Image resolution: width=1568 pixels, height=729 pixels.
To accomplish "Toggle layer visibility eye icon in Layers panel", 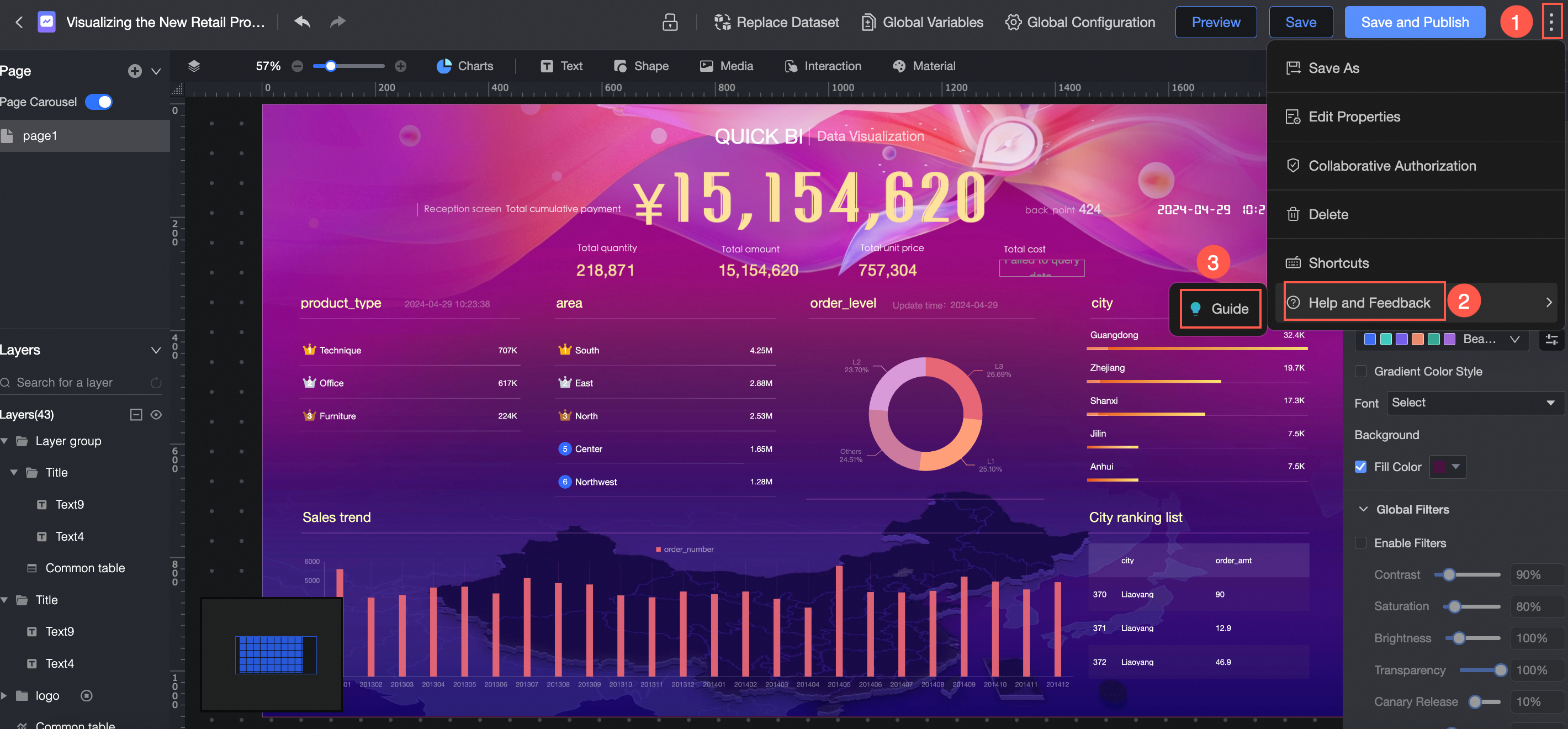I will (156, 415).
